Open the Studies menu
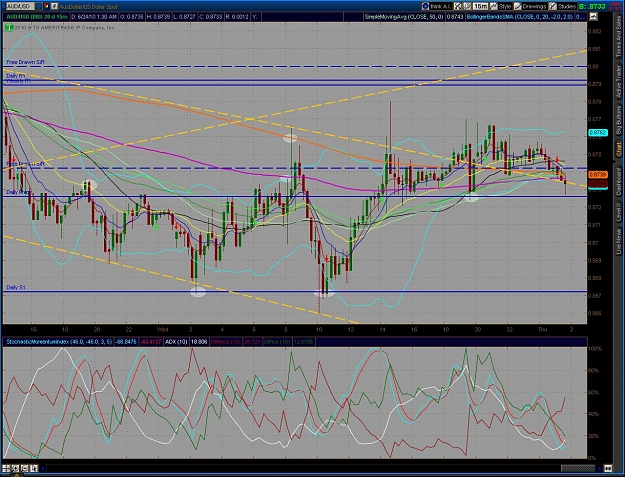The width and height of the screenshot is (625, 477). pyautogui.click(x=562, y=6)
